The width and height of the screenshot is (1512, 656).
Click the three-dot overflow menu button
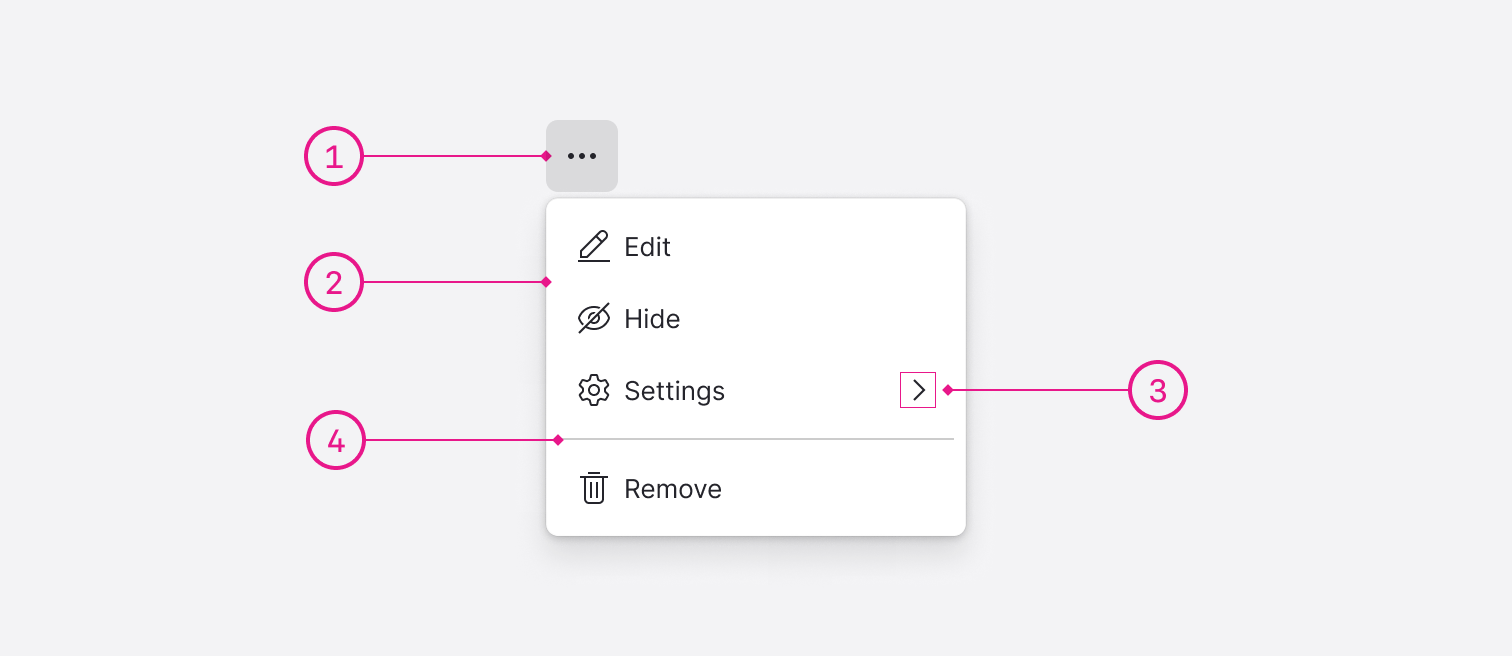click(x=582, y=156)
